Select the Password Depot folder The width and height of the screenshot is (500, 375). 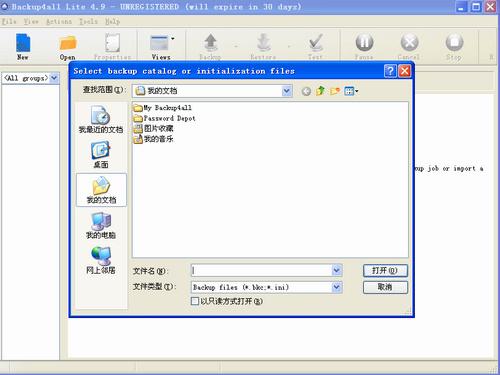164,118
